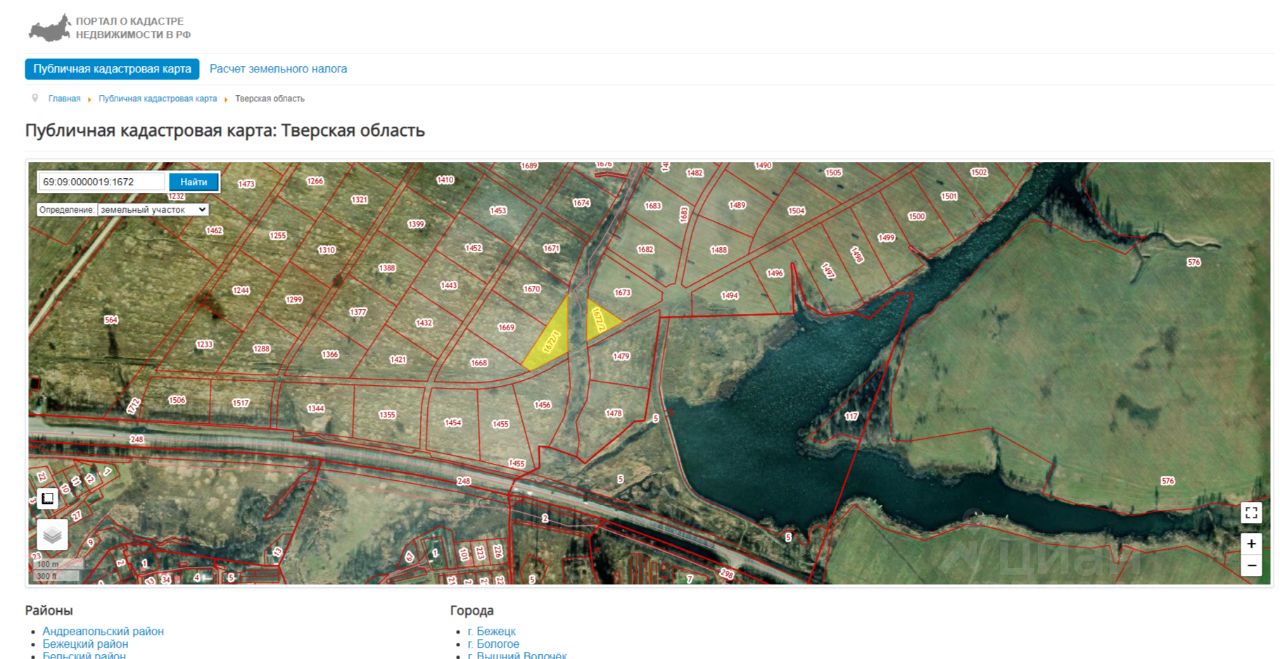Click the breadcrumb location pin icon
1280x659 pixels.
click(35, 99)
